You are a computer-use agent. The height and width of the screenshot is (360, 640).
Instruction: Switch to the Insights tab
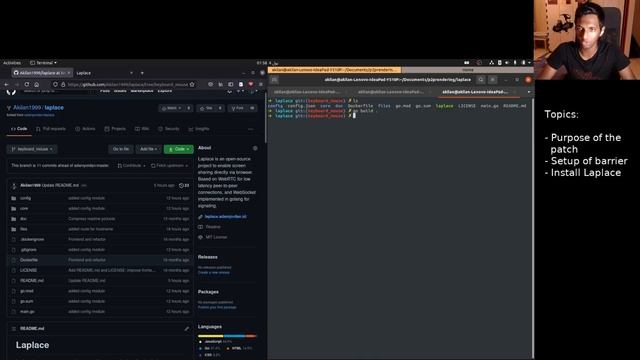(199, 129)
